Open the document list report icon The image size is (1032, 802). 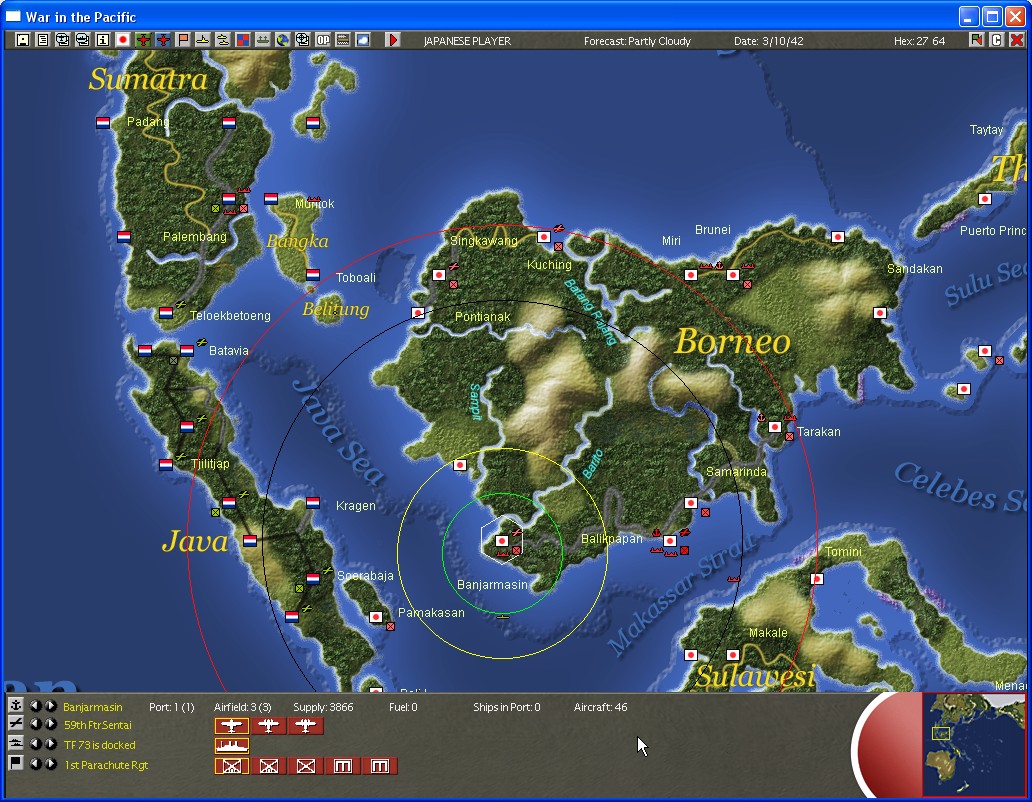click(43, 40)
